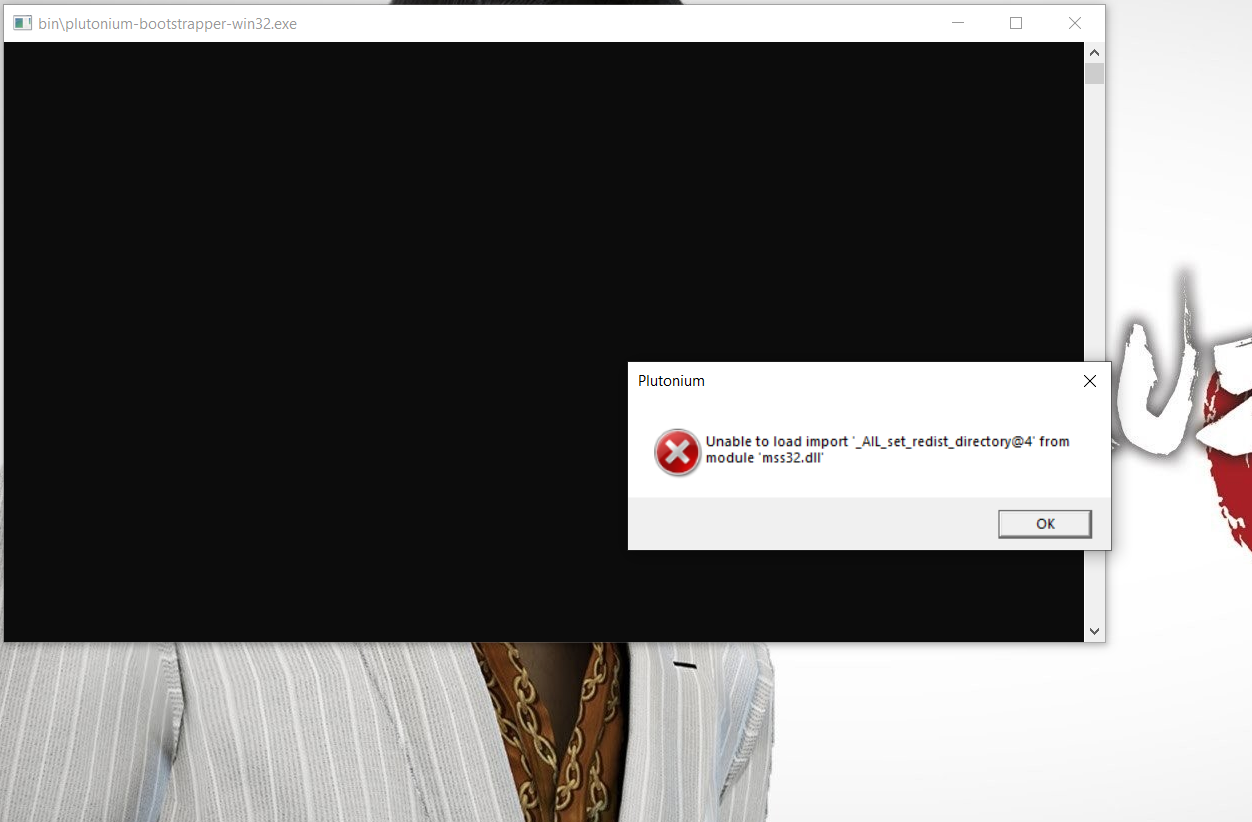
Task: Click the bin\plutonium-bootstrapper-win32.exe title text
Action: click(x=167, y=23)
